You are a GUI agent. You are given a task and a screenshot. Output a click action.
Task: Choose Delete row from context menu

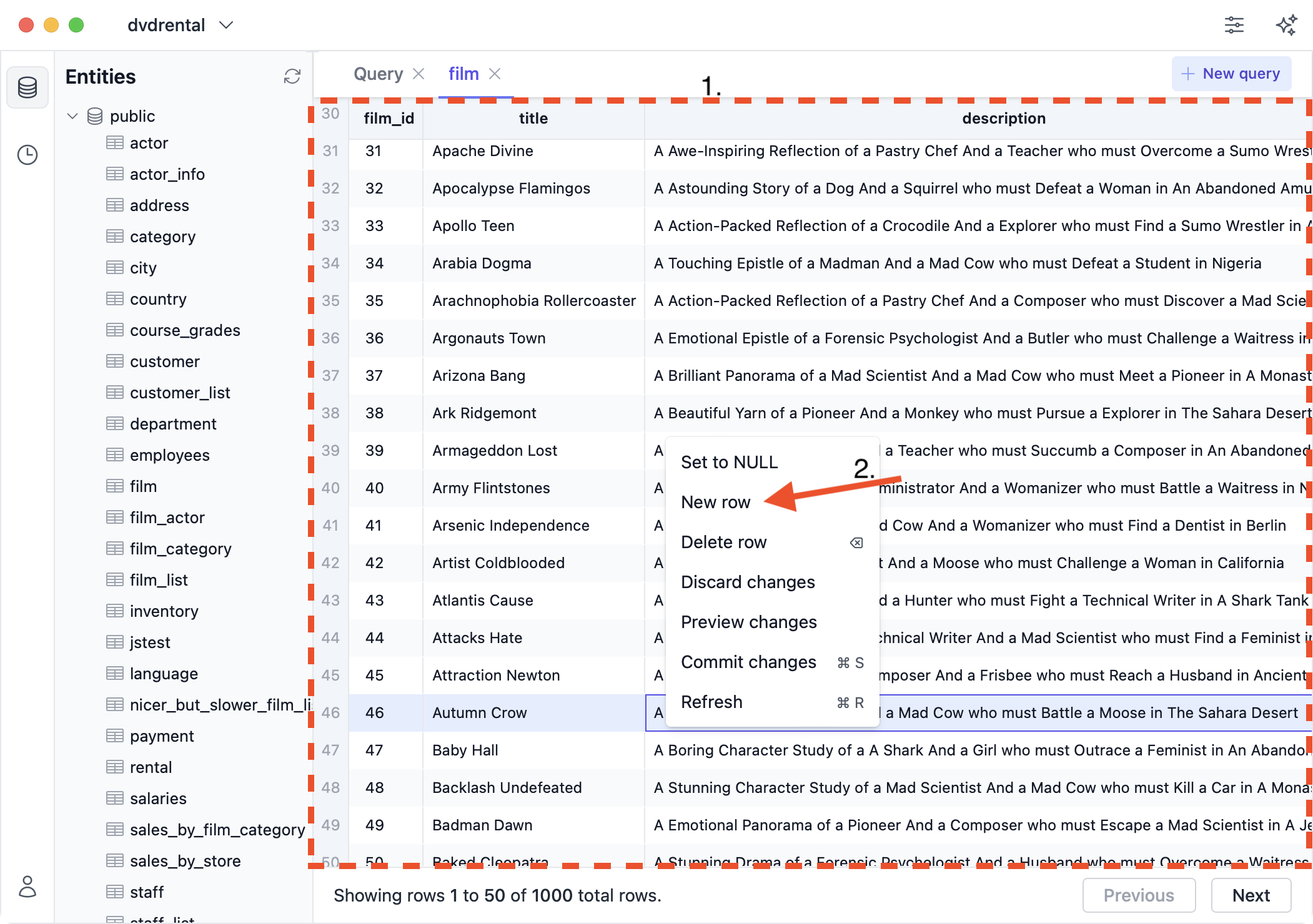tap(772, 542)
